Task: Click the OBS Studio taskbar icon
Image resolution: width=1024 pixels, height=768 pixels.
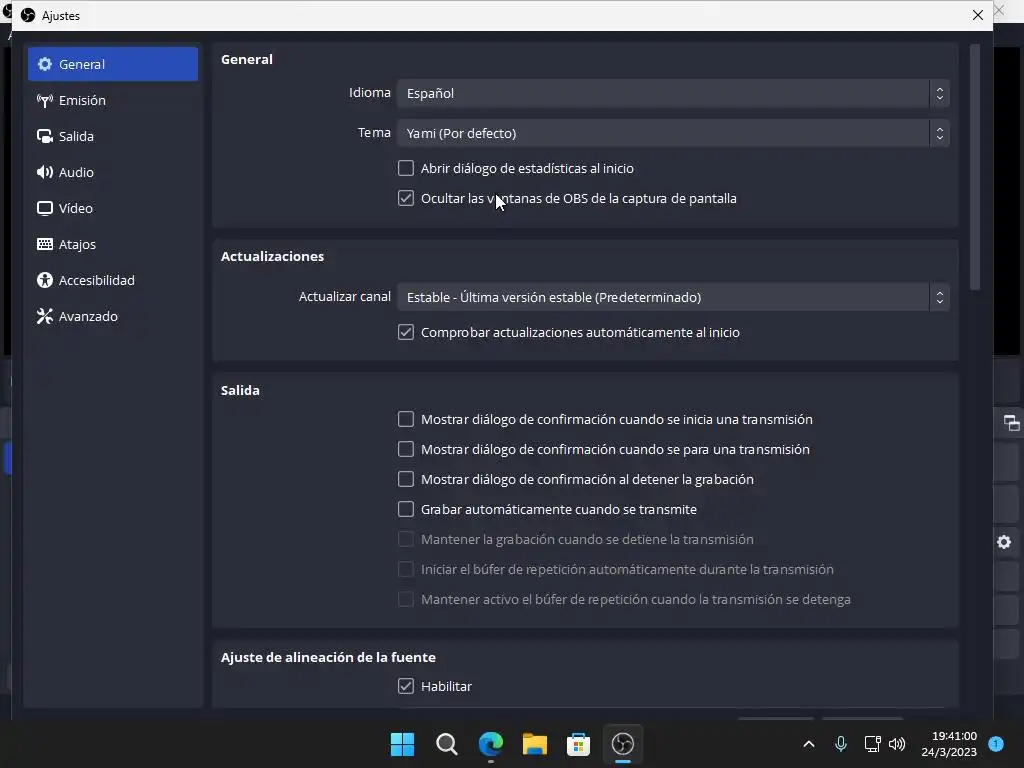Action: 622,744
